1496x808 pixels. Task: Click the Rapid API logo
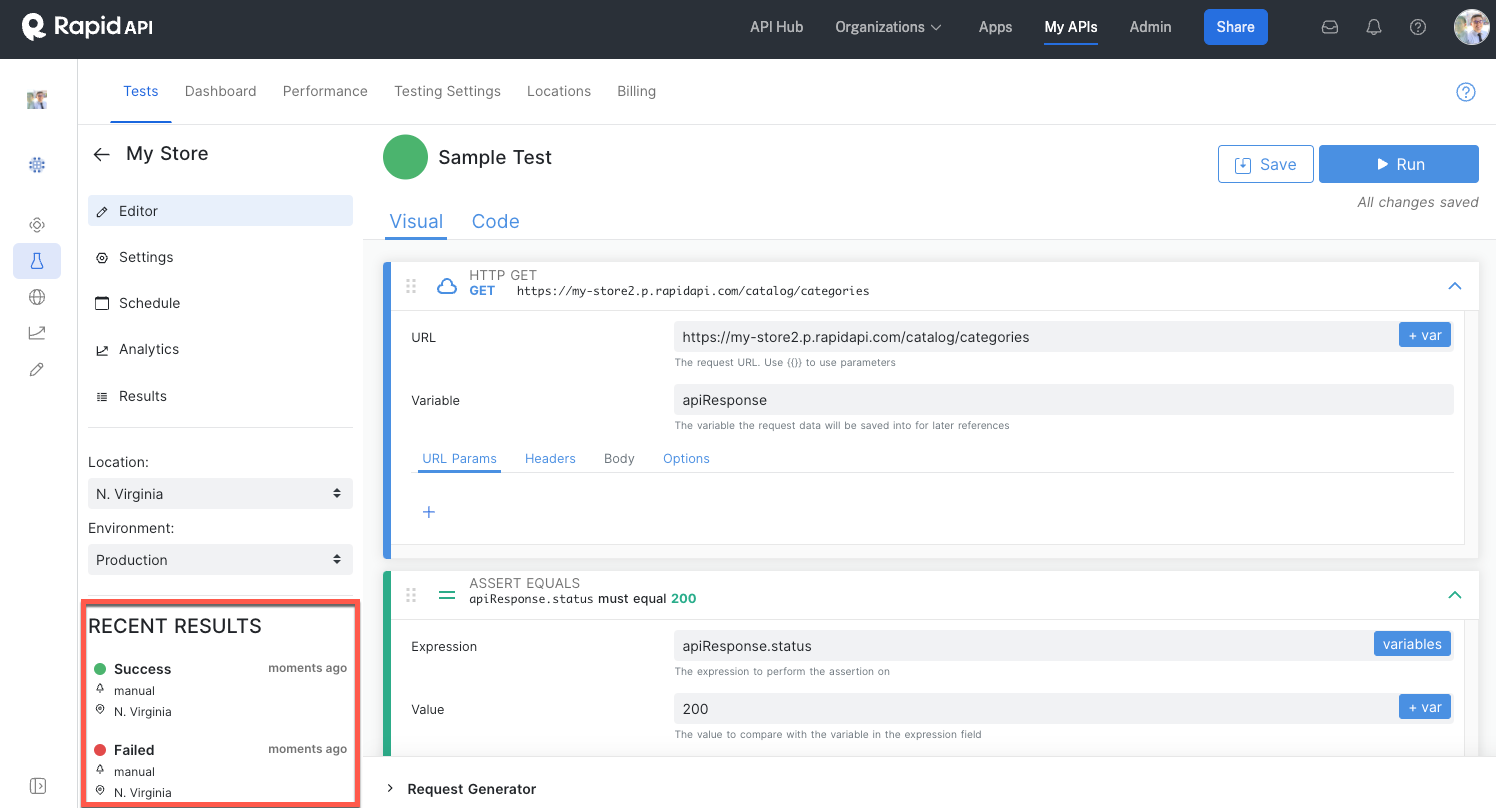[x=88, y=27]
